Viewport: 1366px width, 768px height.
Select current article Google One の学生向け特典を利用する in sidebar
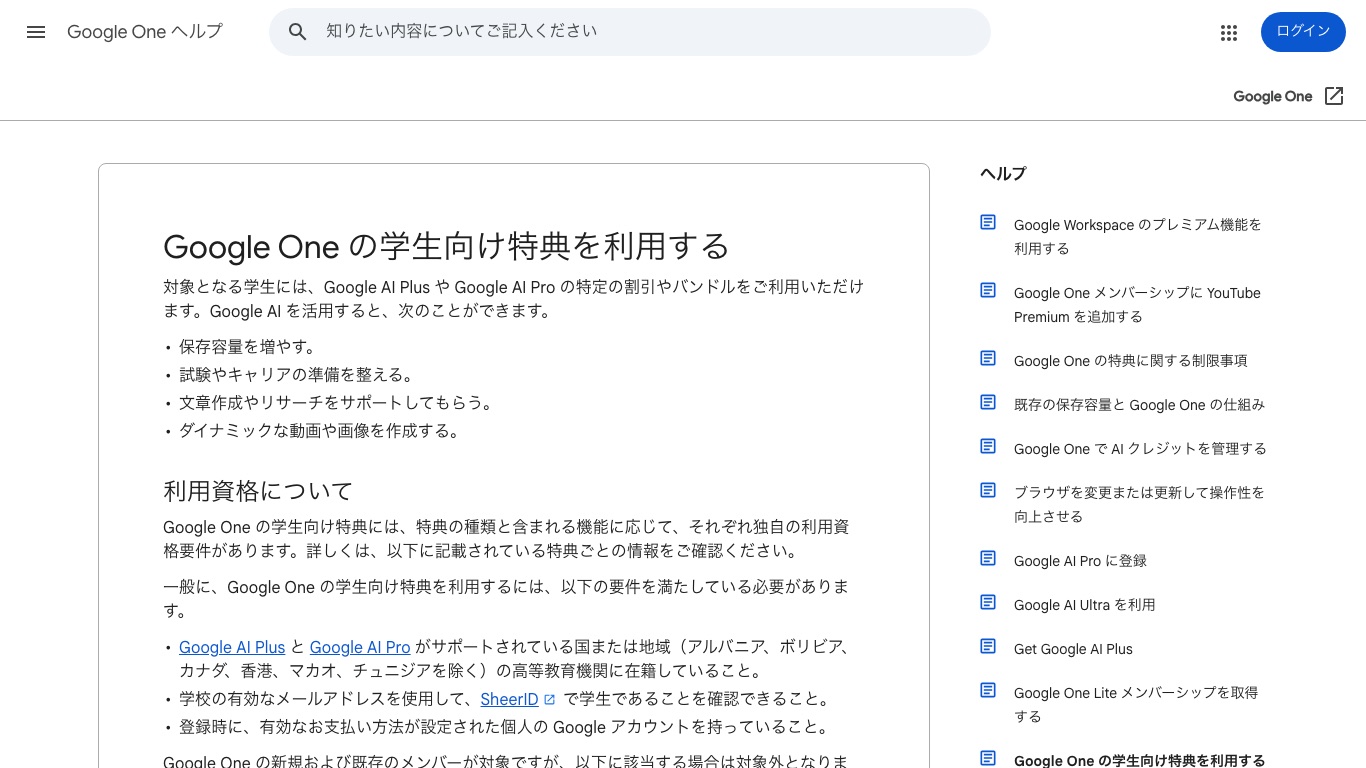pyautogui.click(x=1139, y=759)
